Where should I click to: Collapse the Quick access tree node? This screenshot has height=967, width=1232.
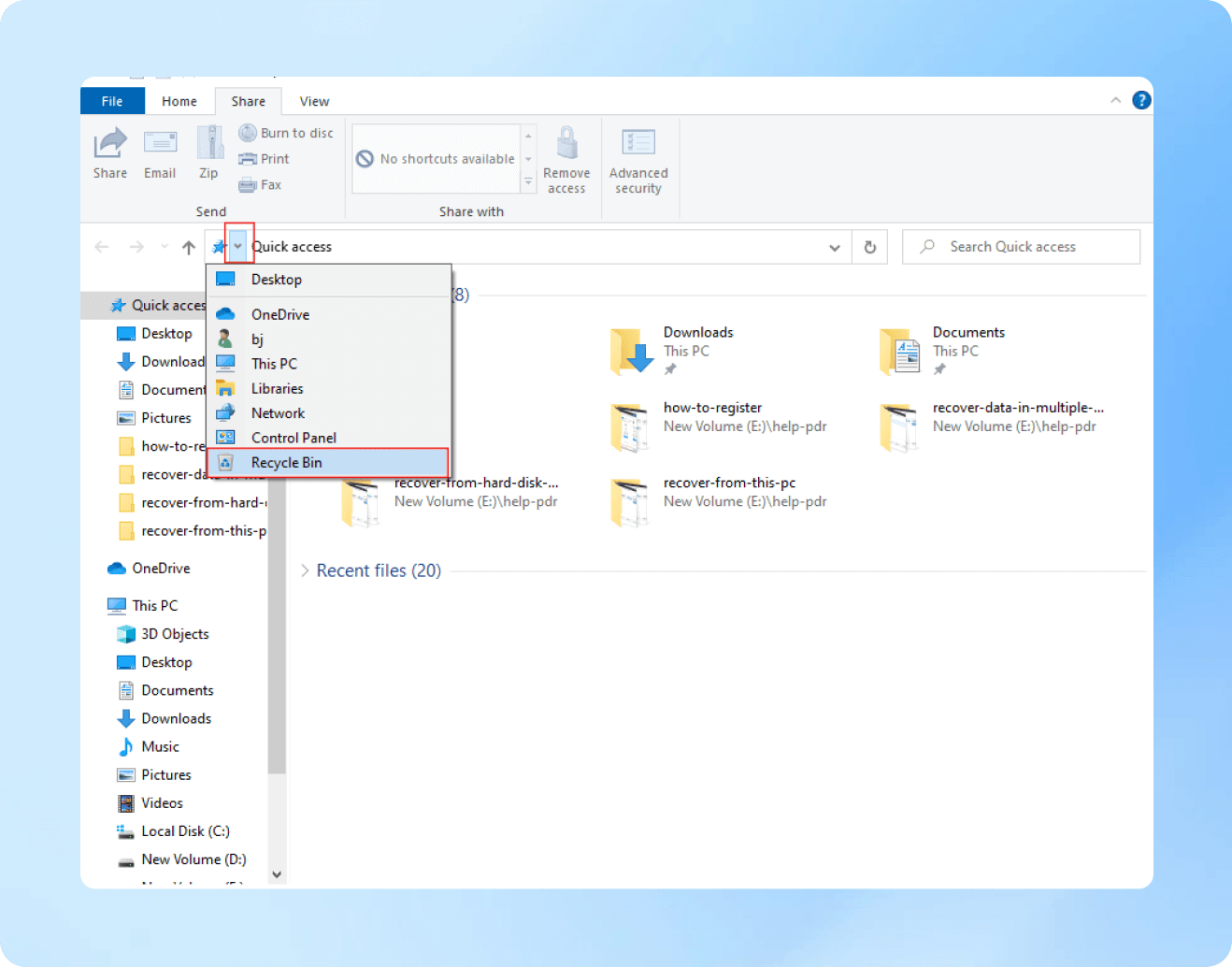pyautogui.click(x=102, y=305)
